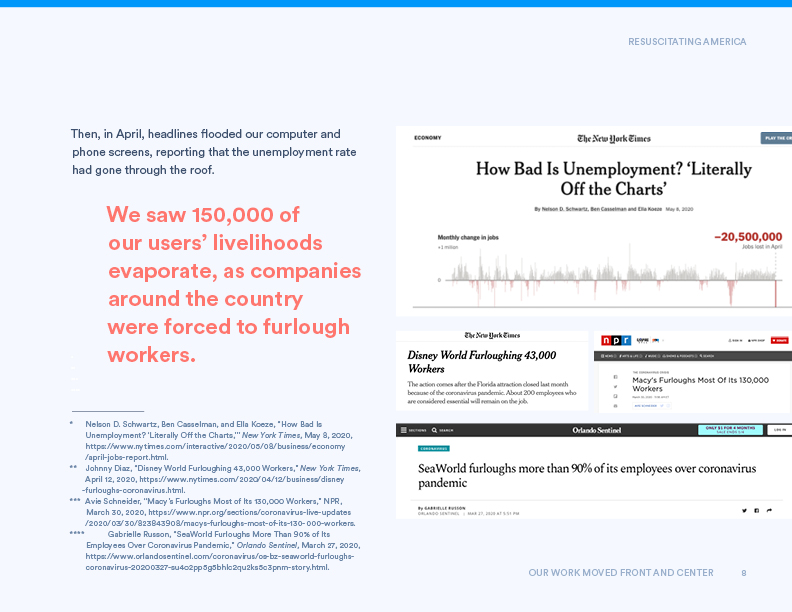Image resolution: width=792 pixels, height=612 pixels.
Task: Click the Disney World Furloughing article screenshot
Action: point(492,371)
